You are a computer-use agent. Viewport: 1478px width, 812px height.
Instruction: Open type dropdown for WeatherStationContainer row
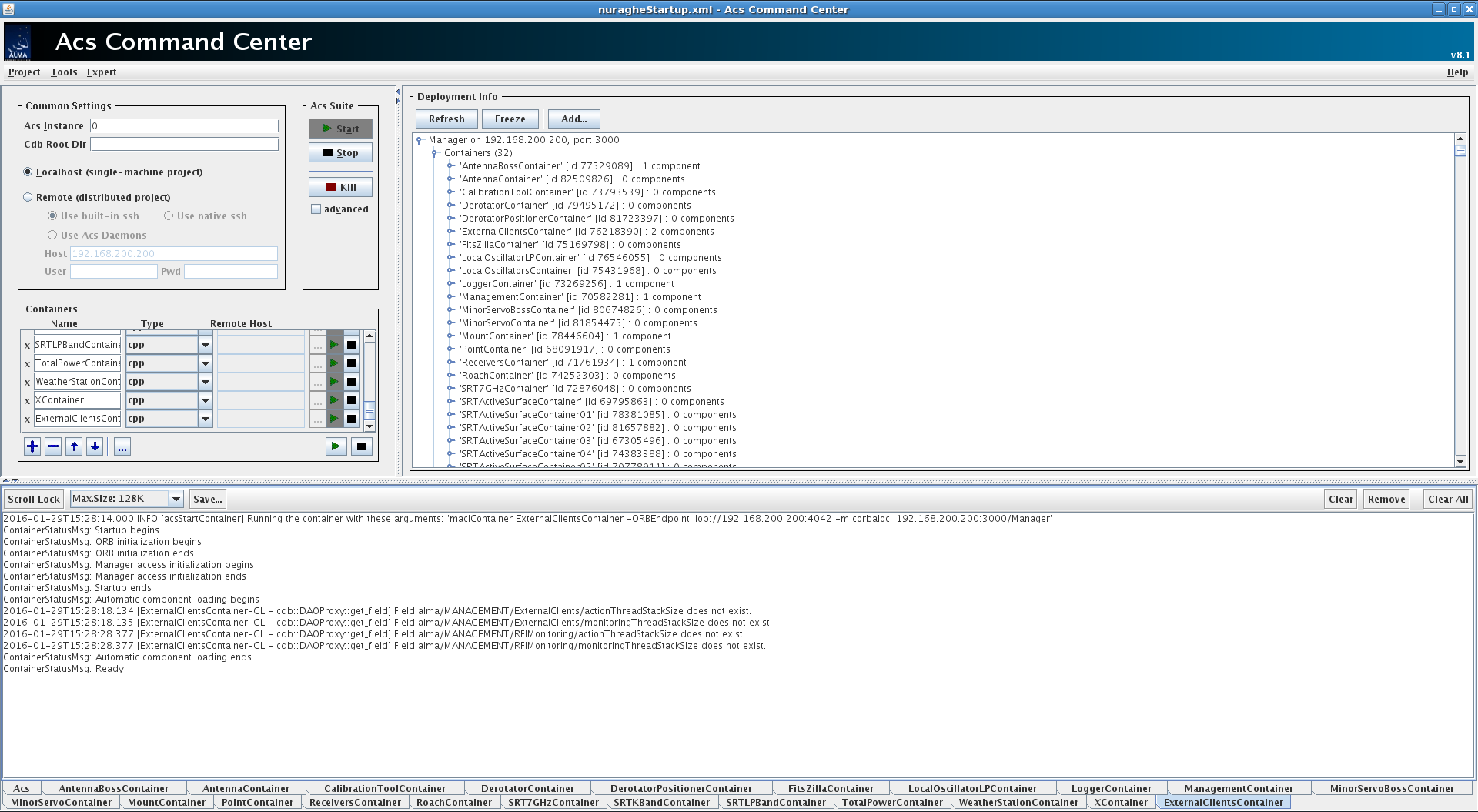(x=206, y=382)
